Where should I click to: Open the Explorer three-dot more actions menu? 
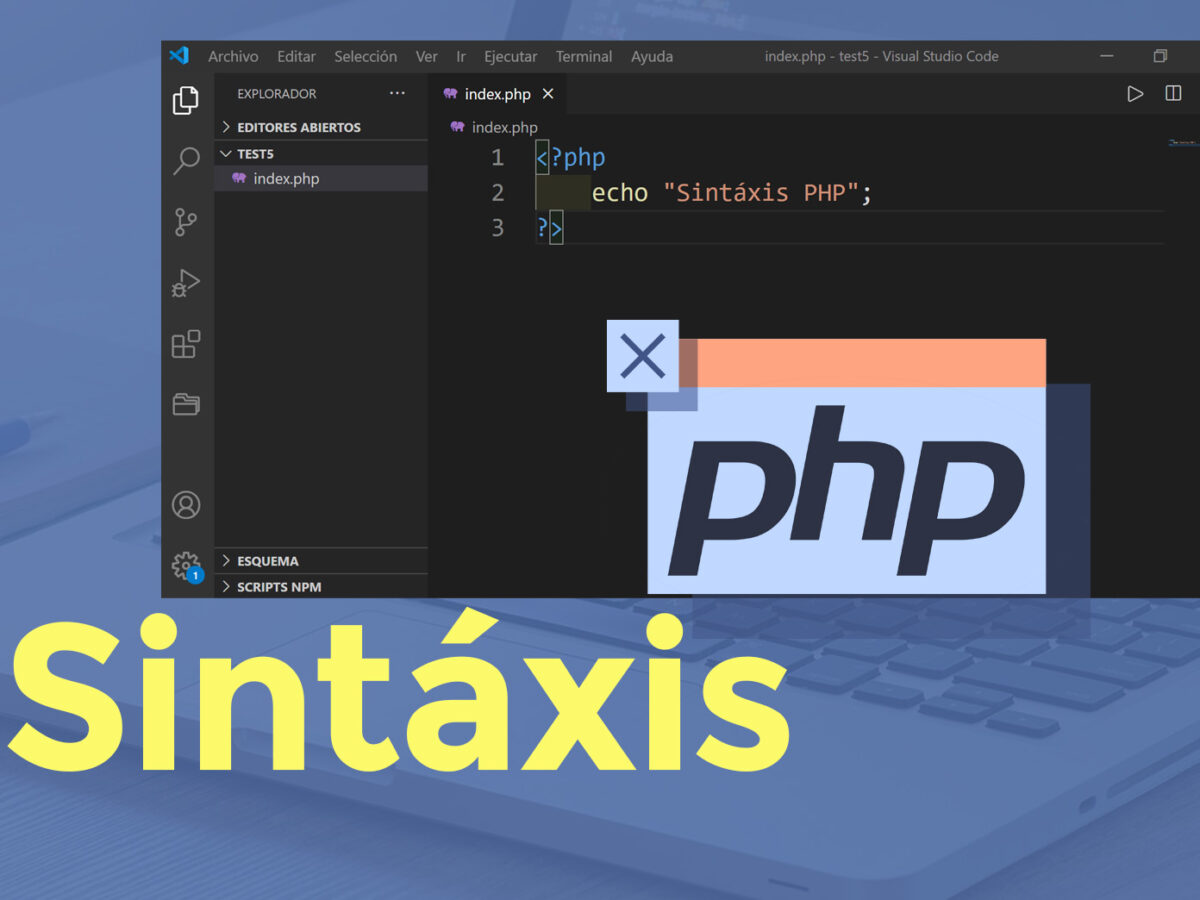397,93
